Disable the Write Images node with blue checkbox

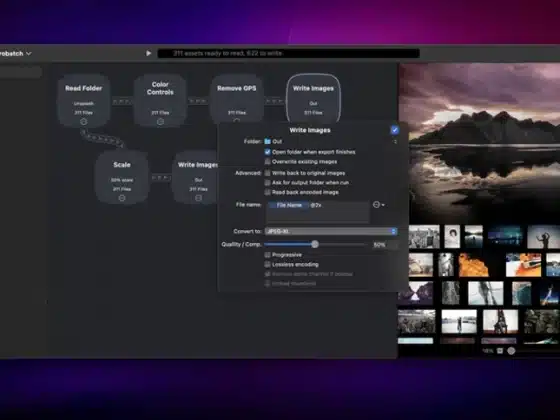(x=394, y=130)
